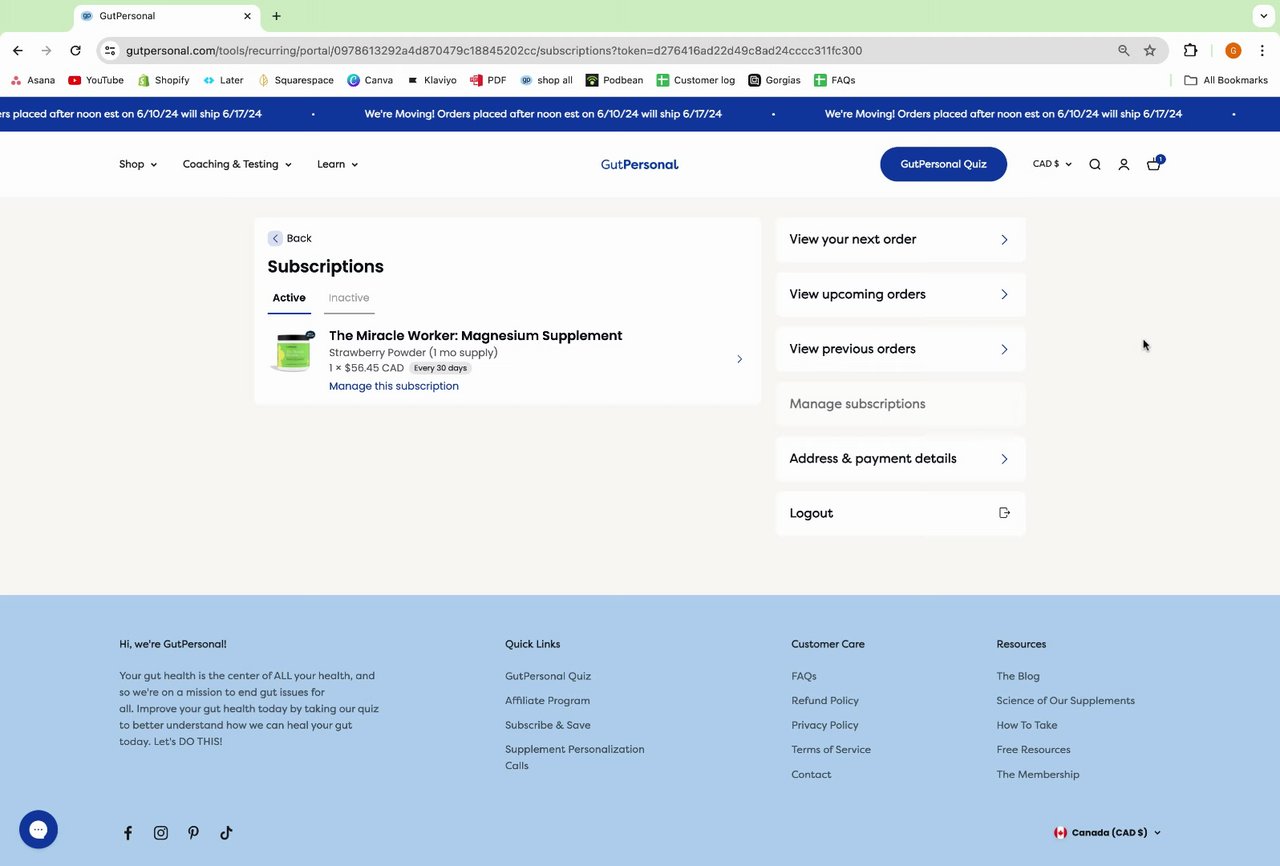Select View your next order
The height and width of the screenshot is (866, 1280).
[900, 240]
